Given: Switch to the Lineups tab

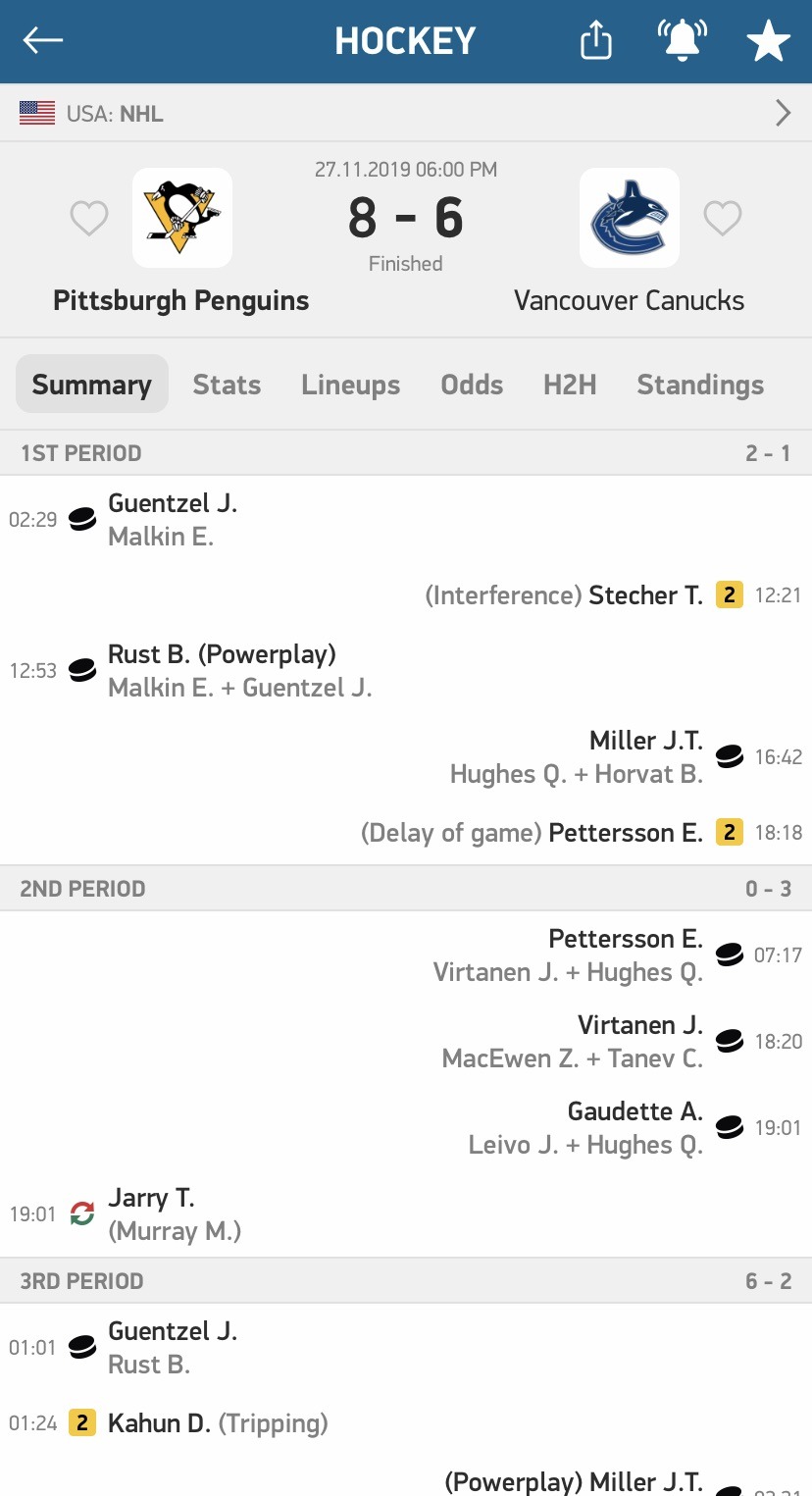Looking at the screenshot, I should point(351,385).
